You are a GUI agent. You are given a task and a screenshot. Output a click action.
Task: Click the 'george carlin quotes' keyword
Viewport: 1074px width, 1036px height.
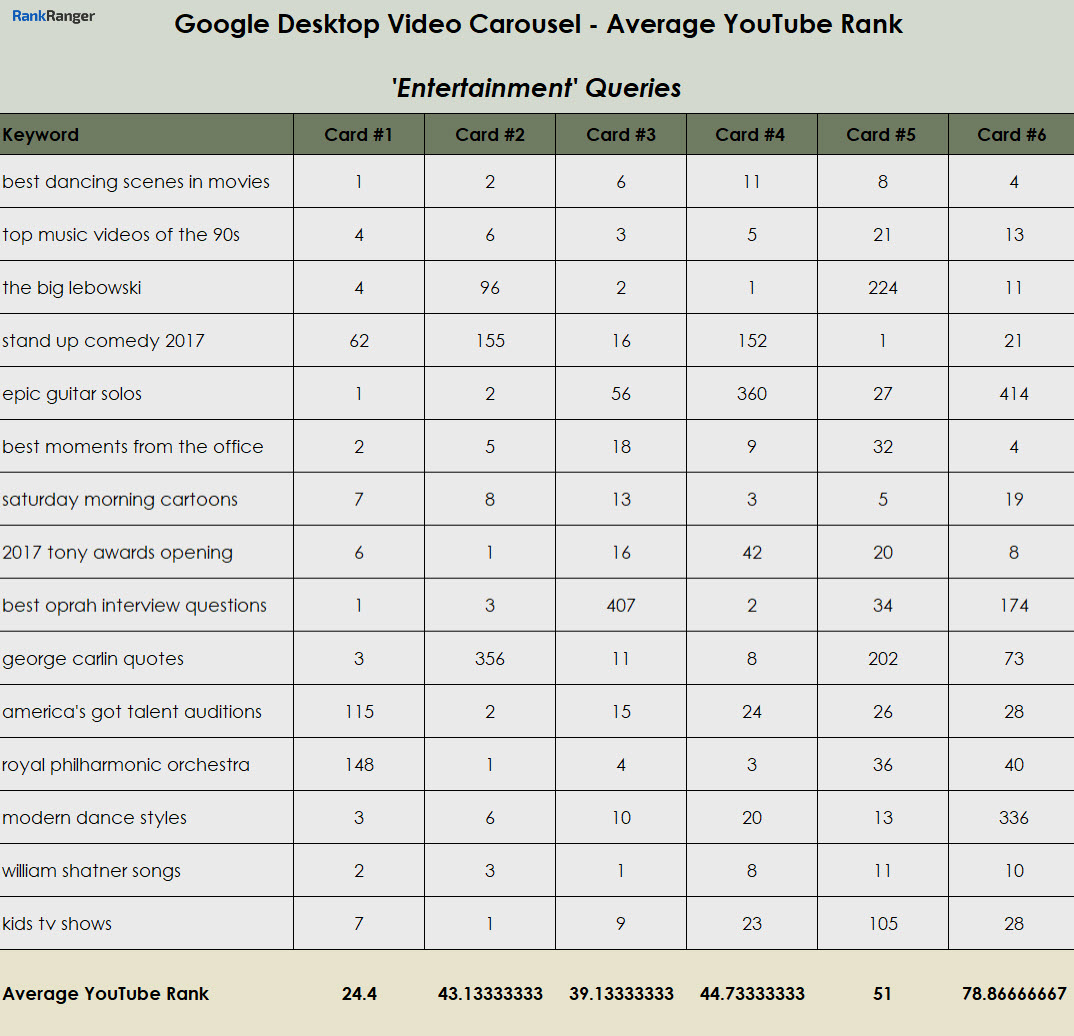(93, 659)
